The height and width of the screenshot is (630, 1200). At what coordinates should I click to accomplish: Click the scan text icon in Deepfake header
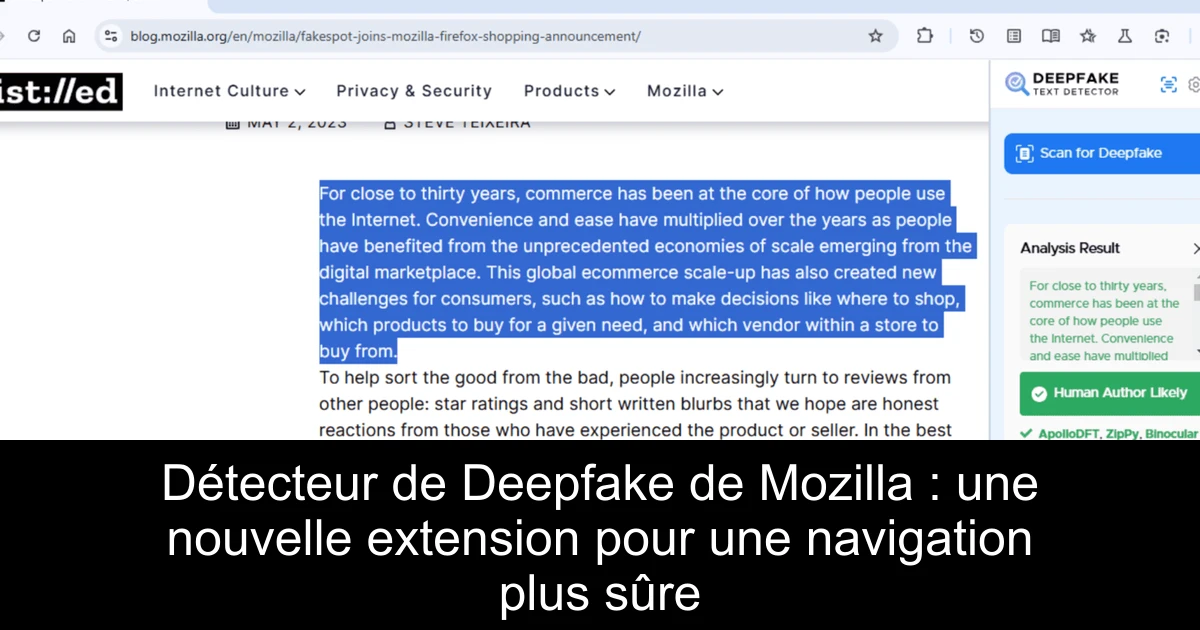click(1168, 85)
